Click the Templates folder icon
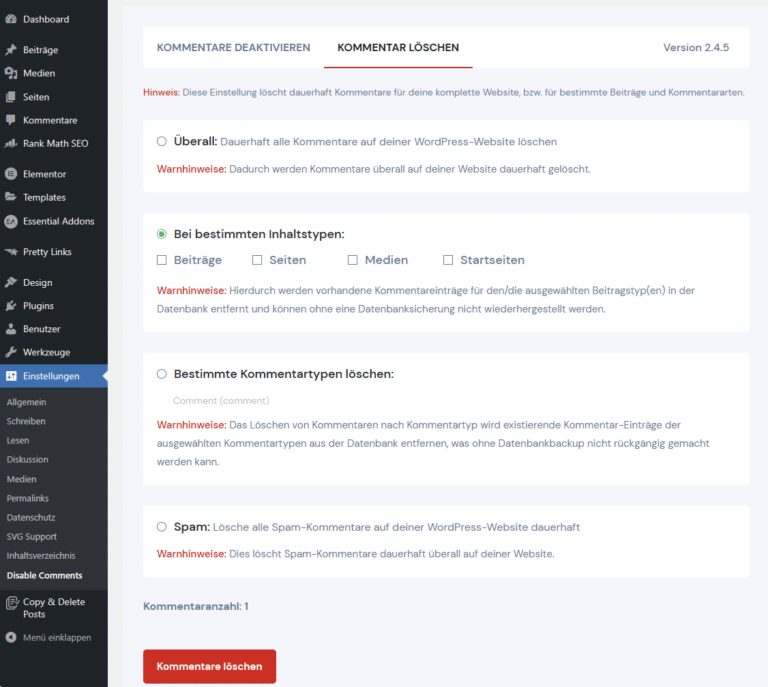The width and height of the screenshot is (768, 687). click(x=11, y=197)
